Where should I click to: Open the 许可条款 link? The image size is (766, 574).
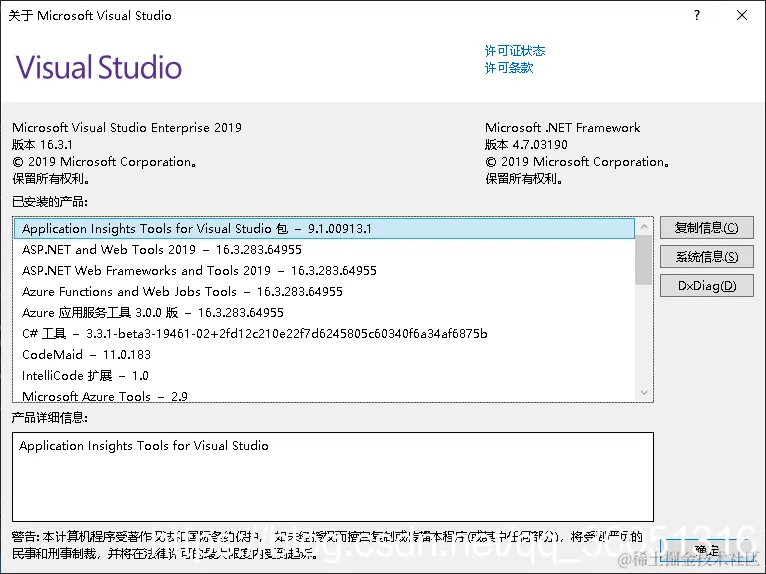point(509,67)
